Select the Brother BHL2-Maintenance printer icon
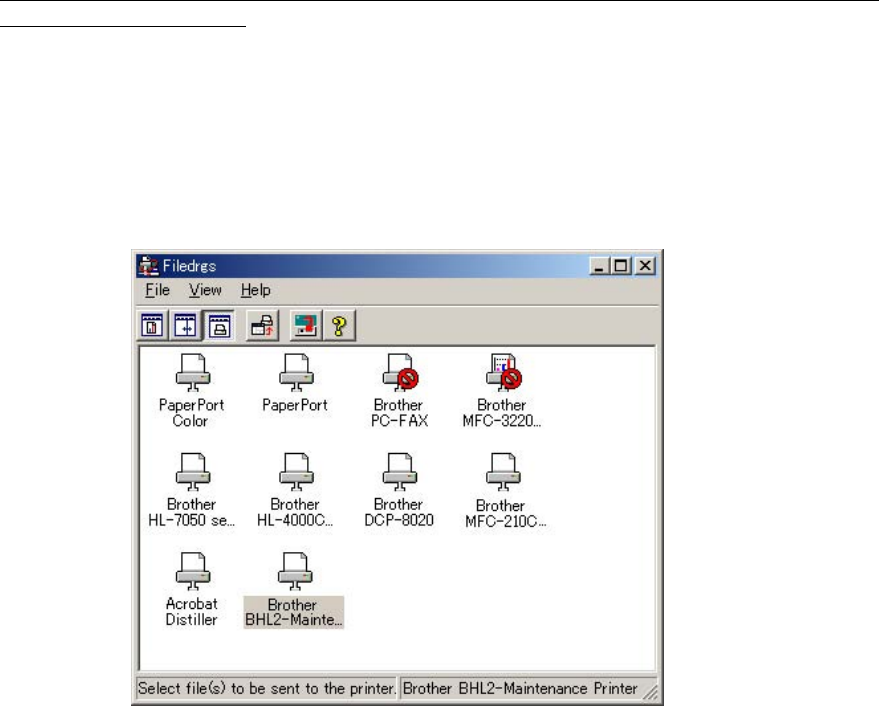The height and width of the screenshot is (706, 879). pyautogui.click(x=295, y=571)
